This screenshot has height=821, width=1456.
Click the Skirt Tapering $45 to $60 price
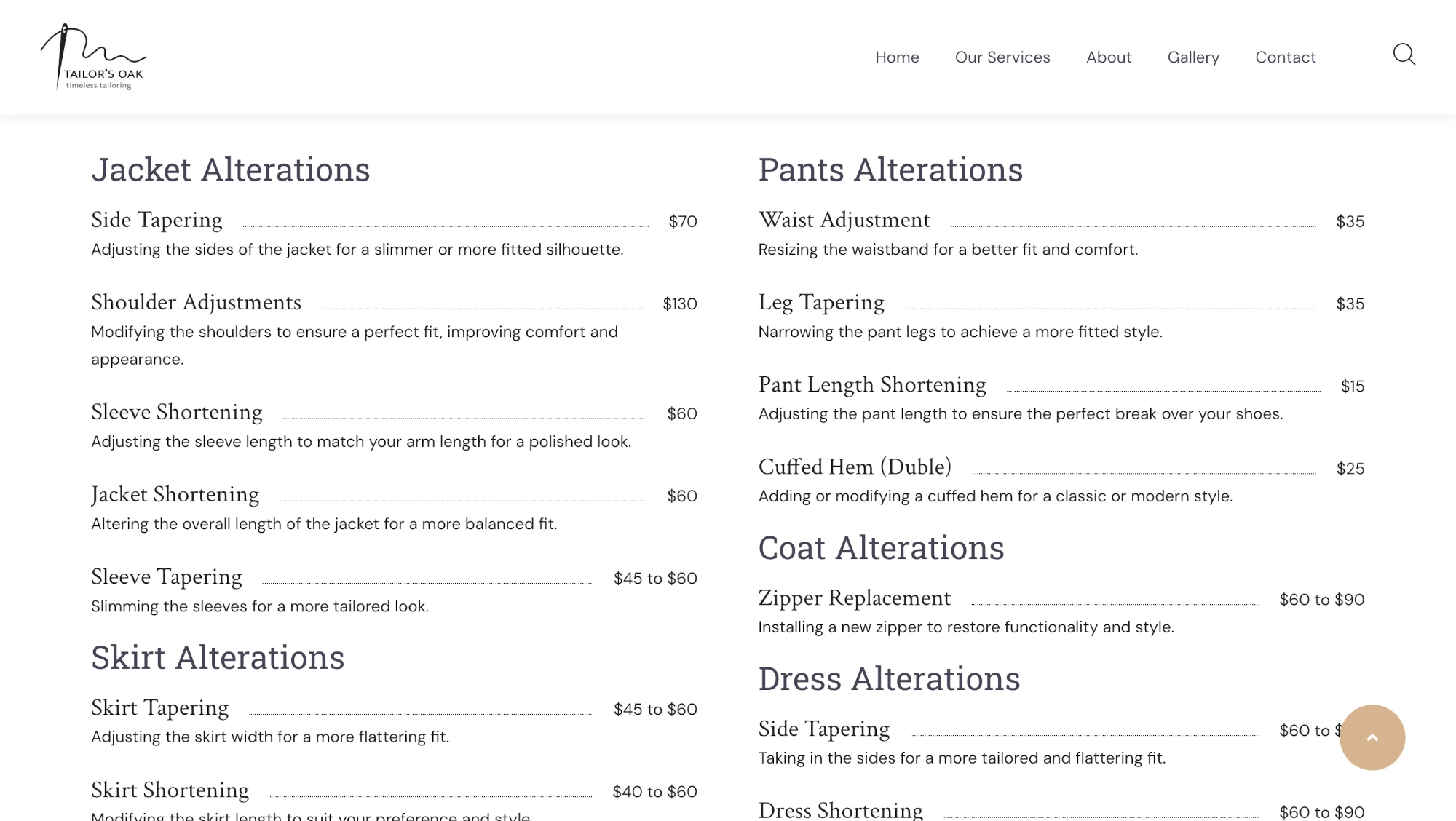click(x=655, y=709)
